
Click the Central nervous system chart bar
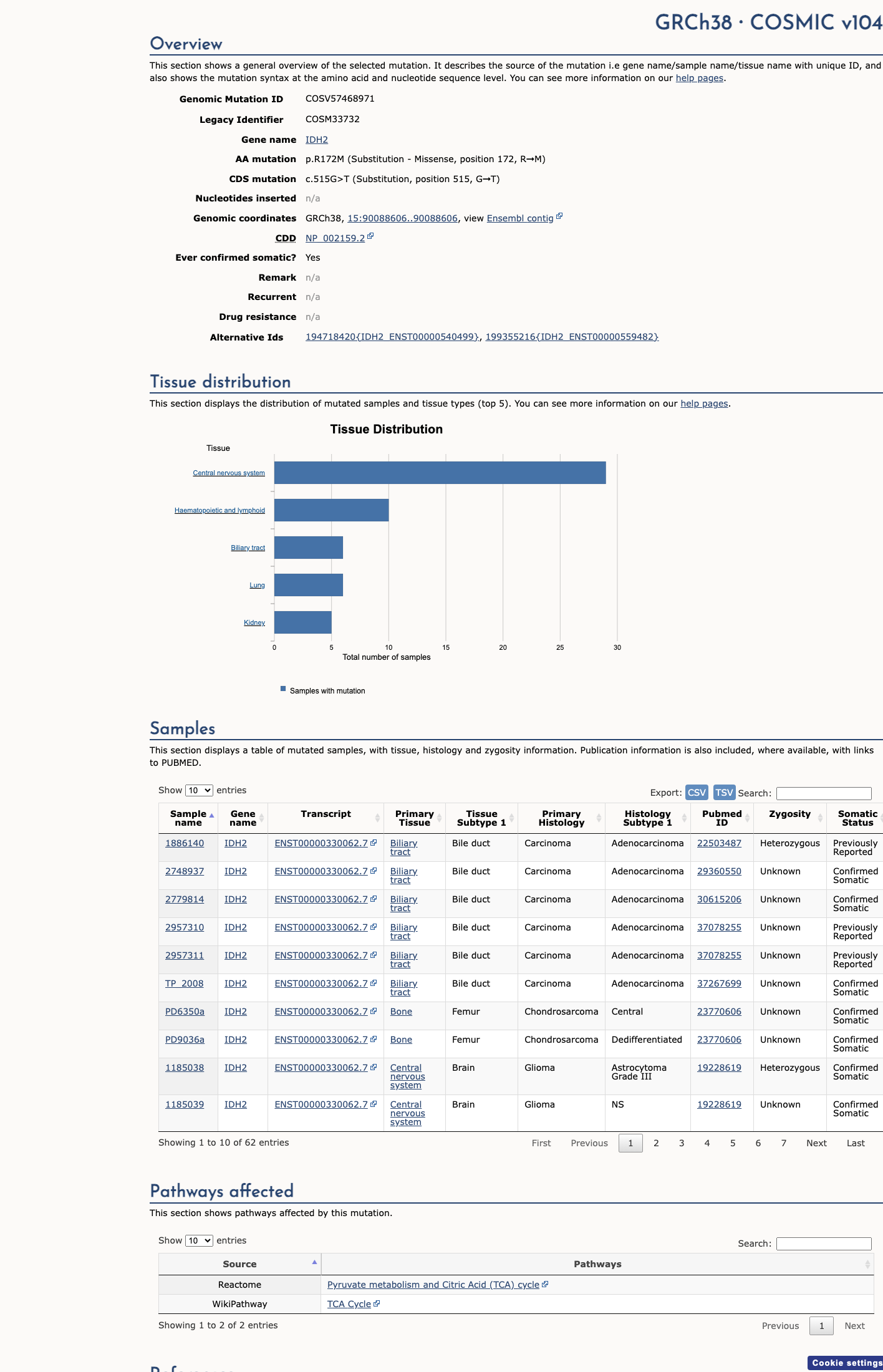pos(440,473)
